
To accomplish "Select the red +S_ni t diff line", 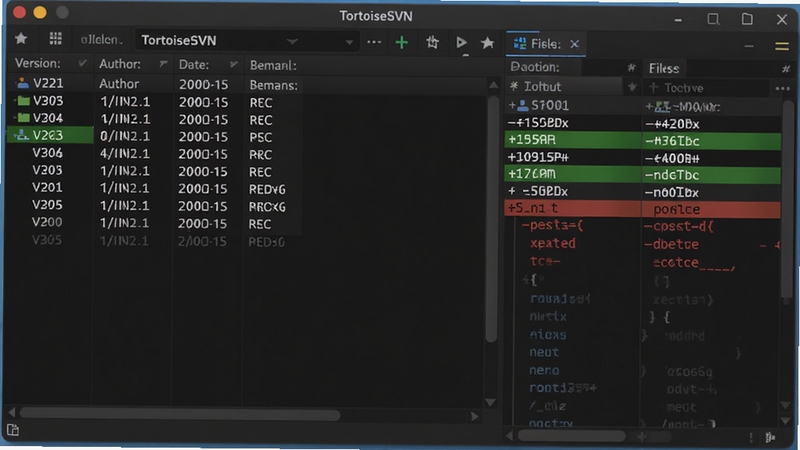I will [572, 208].
